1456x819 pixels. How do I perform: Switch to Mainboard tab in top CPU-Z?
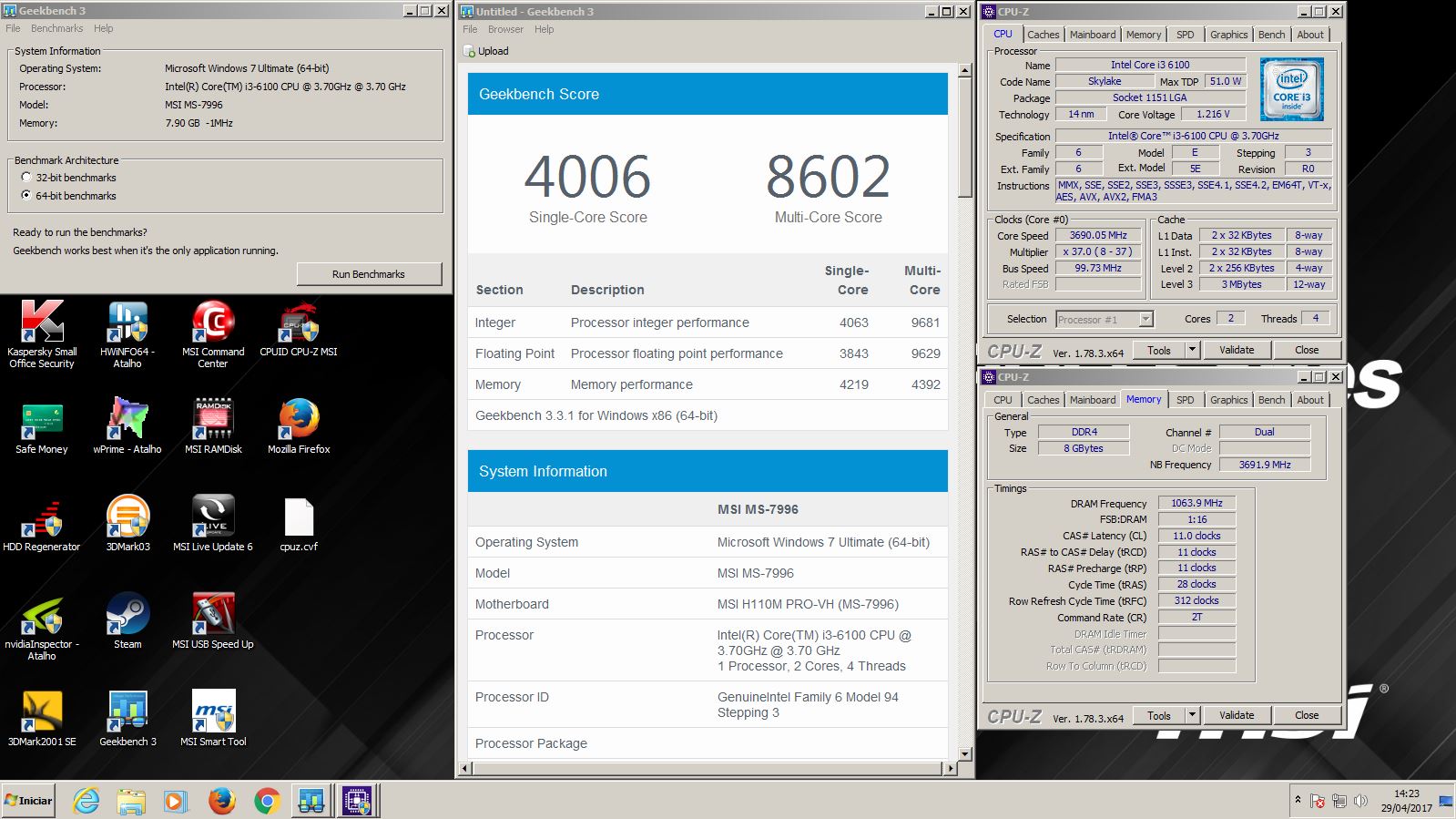click(x=1093, y=35)
